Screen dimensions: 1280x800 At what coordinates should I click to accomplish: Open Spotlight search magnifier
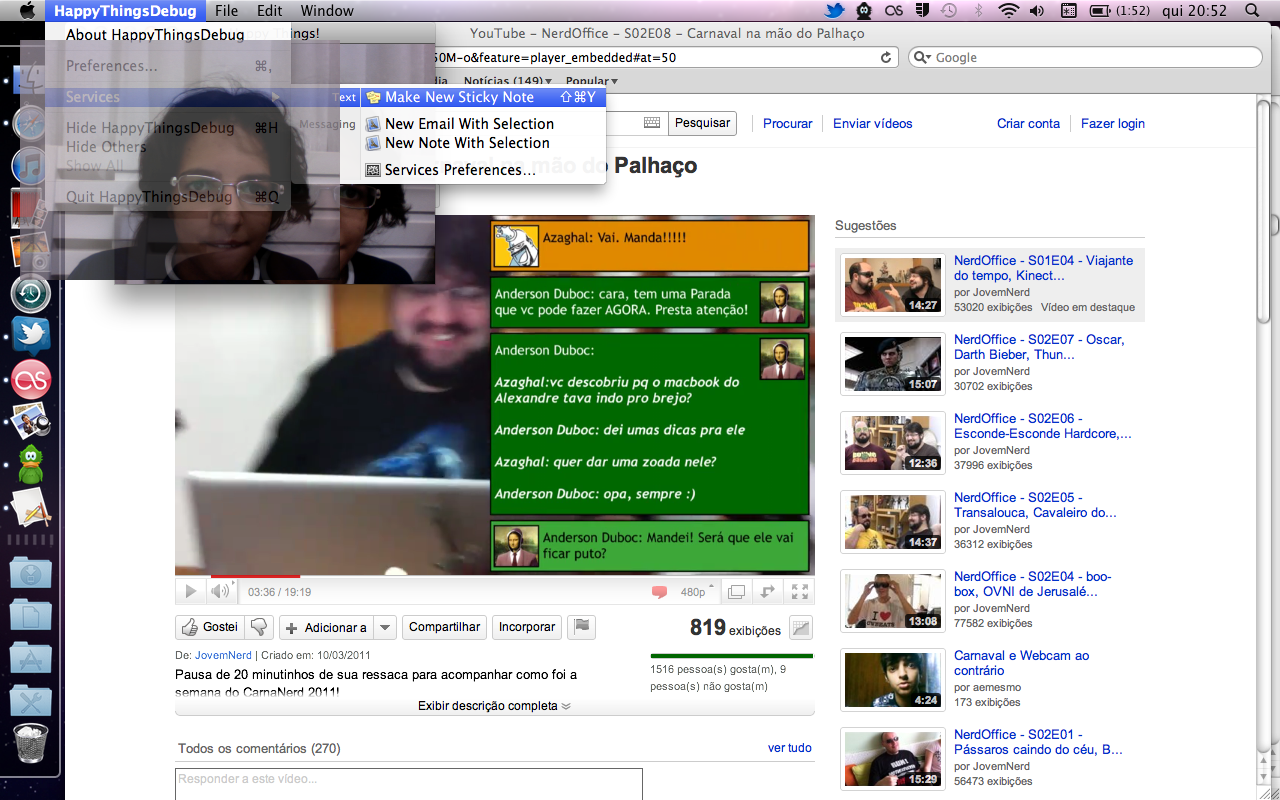1253,11
